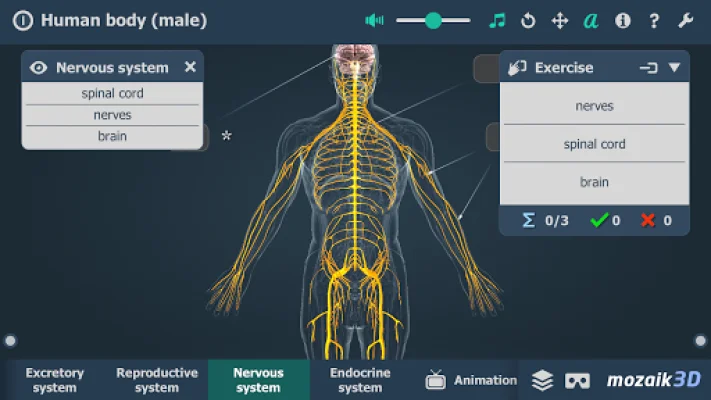Toggle the background music note icon

coord(497,20)
